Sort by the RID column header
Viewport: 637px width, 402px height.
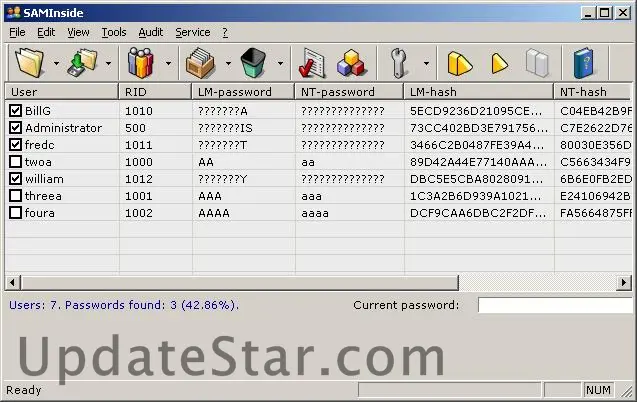coord(155,92)
